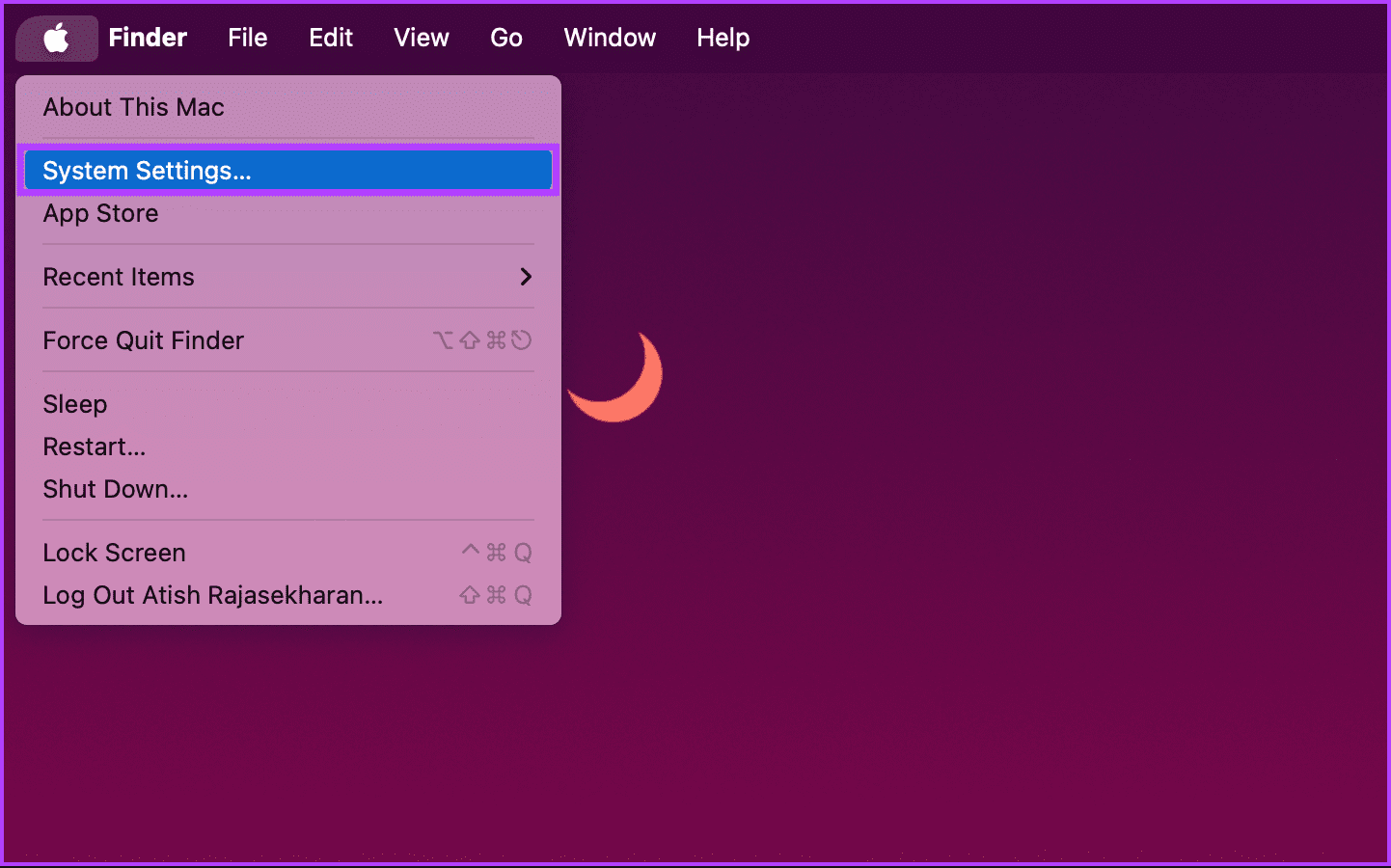Log Out Atish Rajasekharan
This screenshot has height=868, width=1391.
point(212,595)
